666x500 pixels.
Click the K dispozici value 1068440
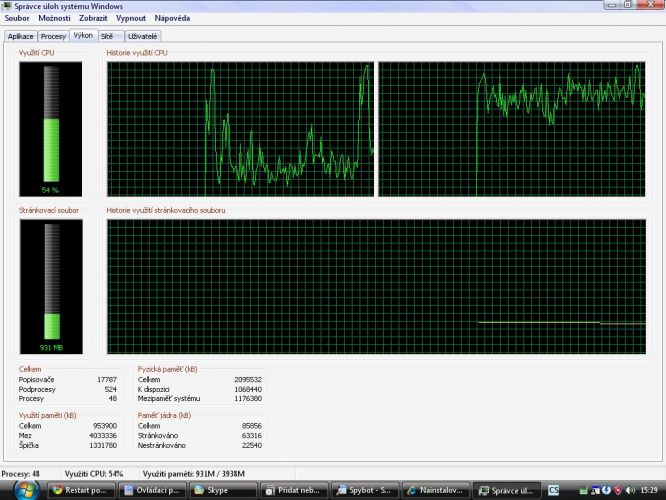[x=248, y=390]
